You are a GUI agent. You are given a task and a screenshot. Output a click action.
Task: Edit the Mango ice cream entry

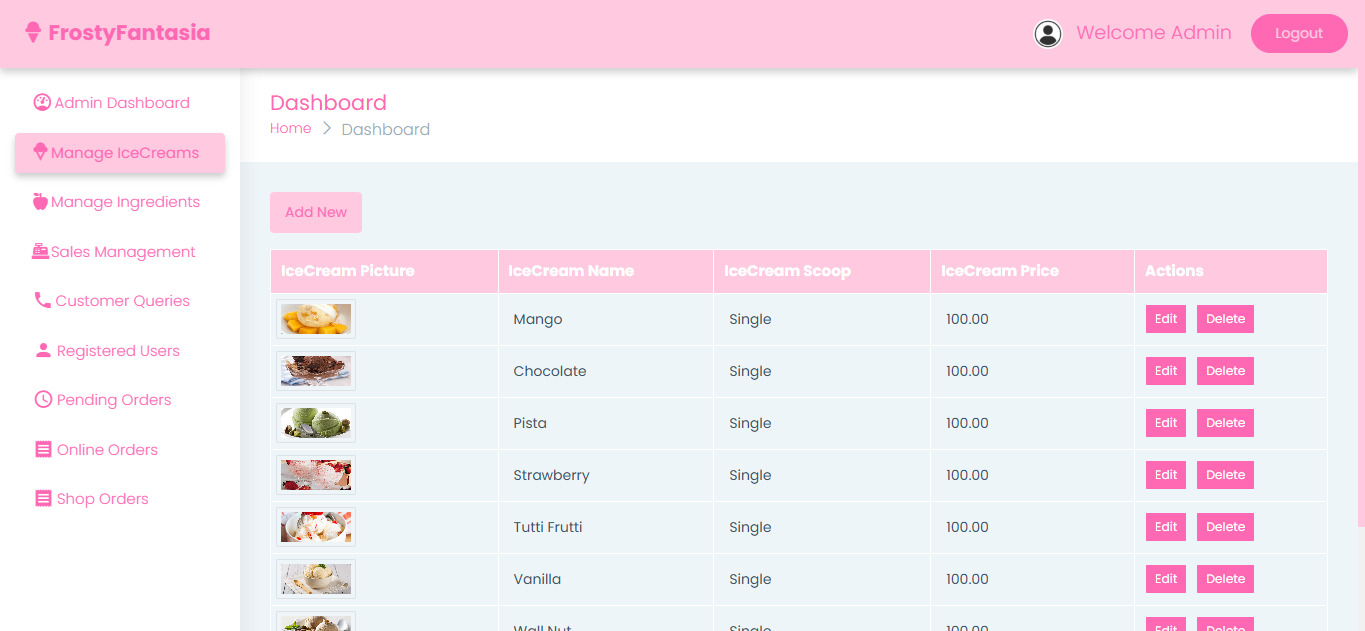pos(1165,319)
